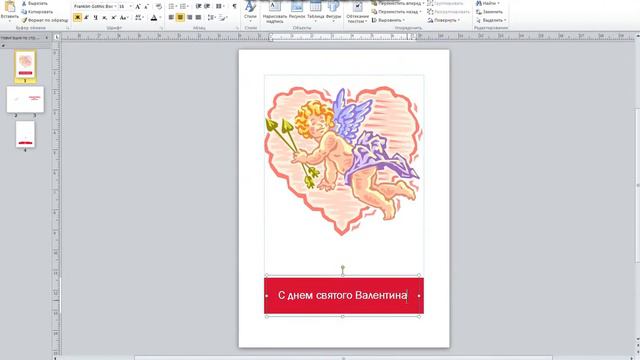Insert a picture with Рисунок
The image size is (640, 360).
click(297, 11)
